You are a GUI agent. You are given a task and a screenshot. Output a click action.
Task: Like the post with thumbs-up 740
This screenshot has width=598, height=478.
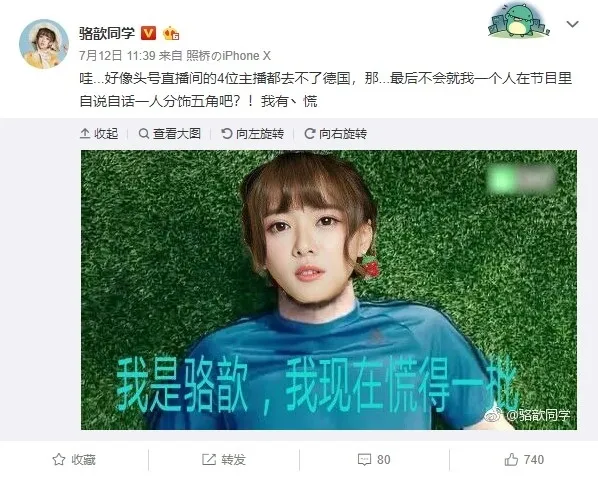(524, 460)
